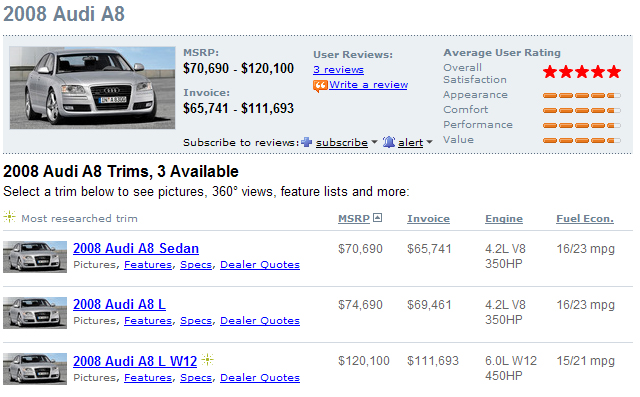Click the A8 L thumbnail image
Screen dimensions: 640x397
(35, 313)
